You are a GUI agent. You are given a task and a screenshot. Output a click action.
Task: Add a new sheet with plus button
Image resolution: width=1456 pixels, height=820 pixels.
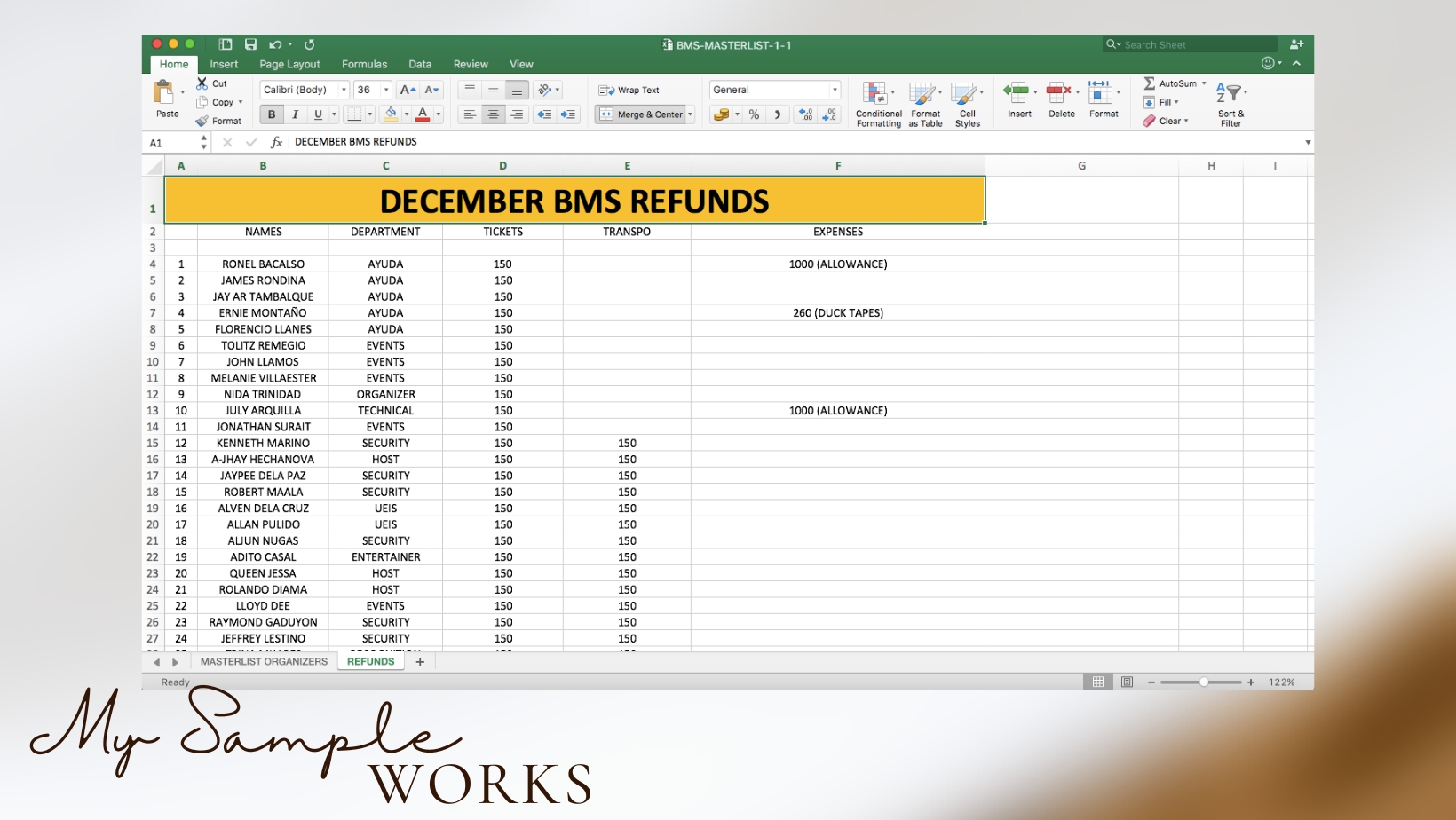pyautogui.click(x=420, y=662)
